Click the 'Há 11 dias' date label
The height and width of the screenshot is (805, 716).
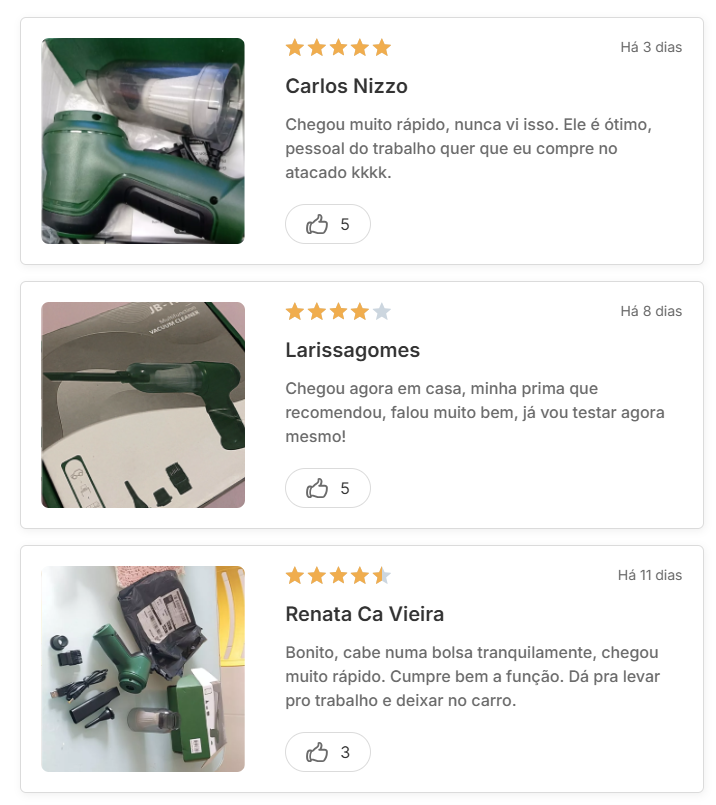pos(650,575)
